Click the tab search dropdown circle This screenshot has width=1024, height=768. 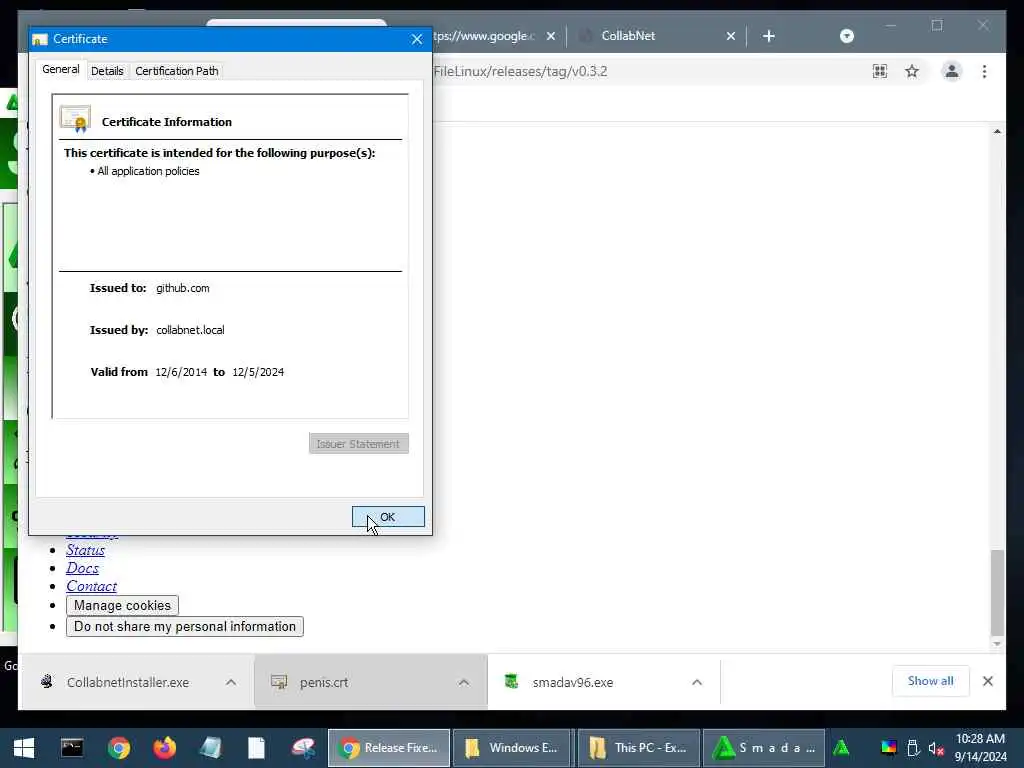coord(846,36)
